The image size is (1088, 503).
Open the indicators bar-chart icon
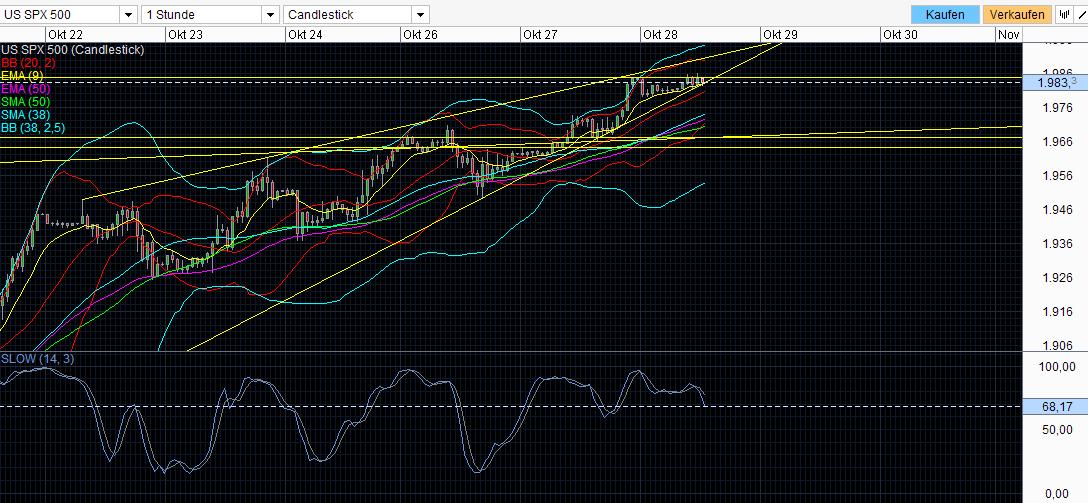tap(1063, 15)
